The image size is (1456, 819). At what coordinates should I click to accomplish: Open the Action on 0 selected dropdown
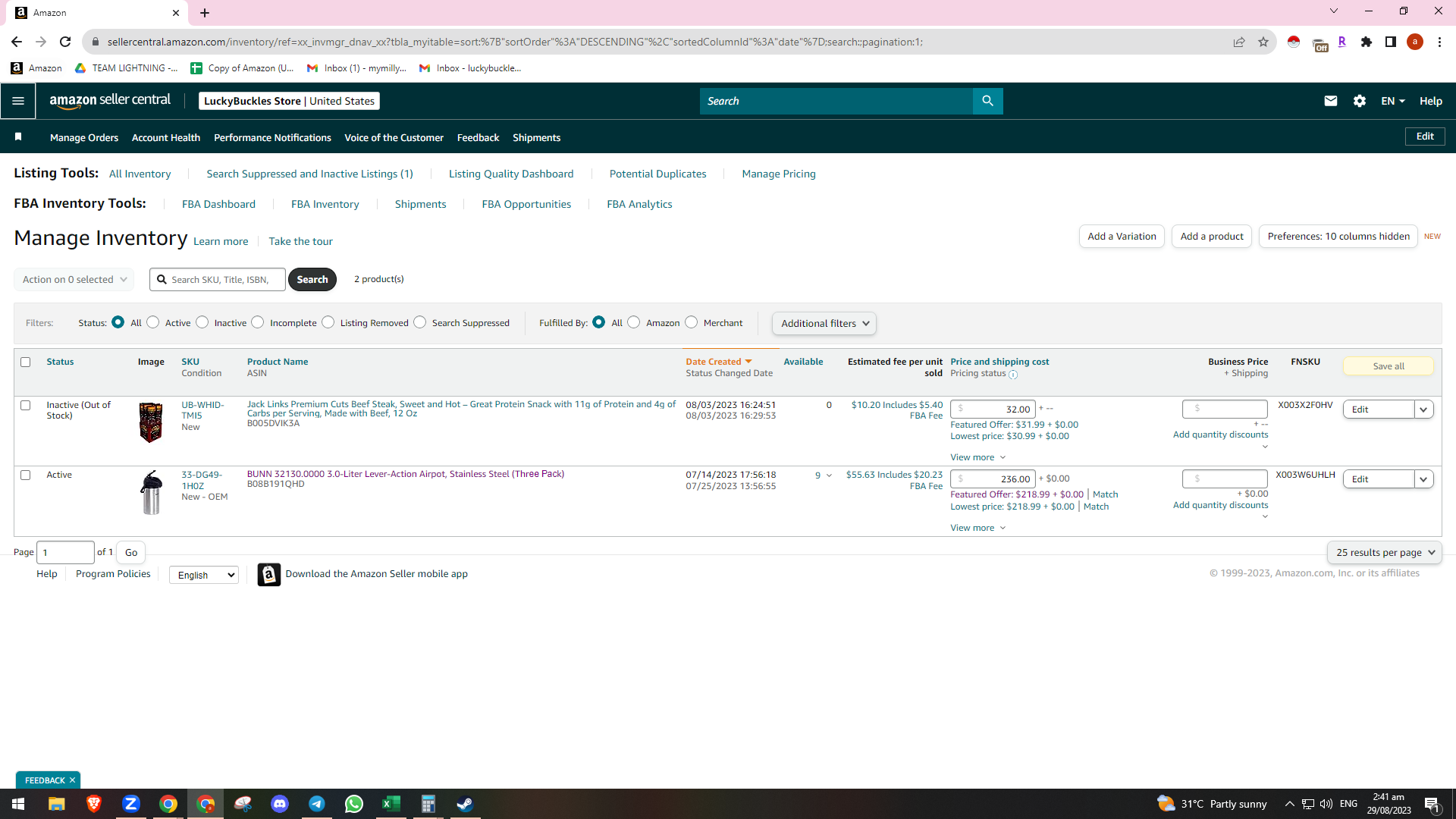pyautogui.click(x=74, y=279)
